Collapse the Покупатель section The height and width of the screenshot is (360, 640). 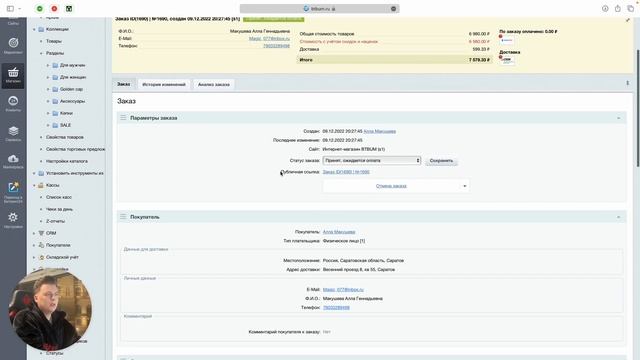pyautogui.click(x=618, y=217)
